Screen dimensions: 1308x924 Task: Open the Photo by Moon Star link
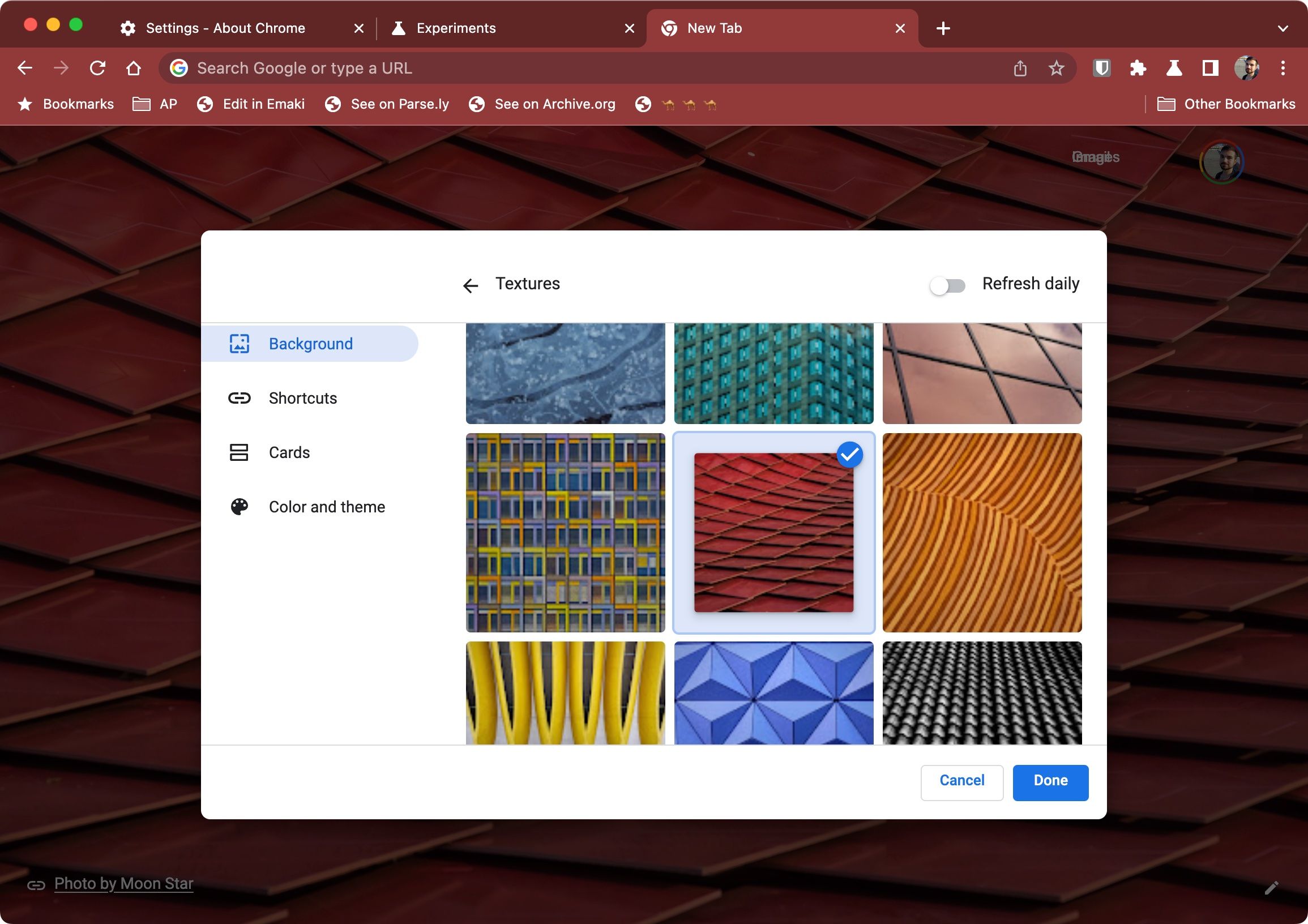[123, 884]
